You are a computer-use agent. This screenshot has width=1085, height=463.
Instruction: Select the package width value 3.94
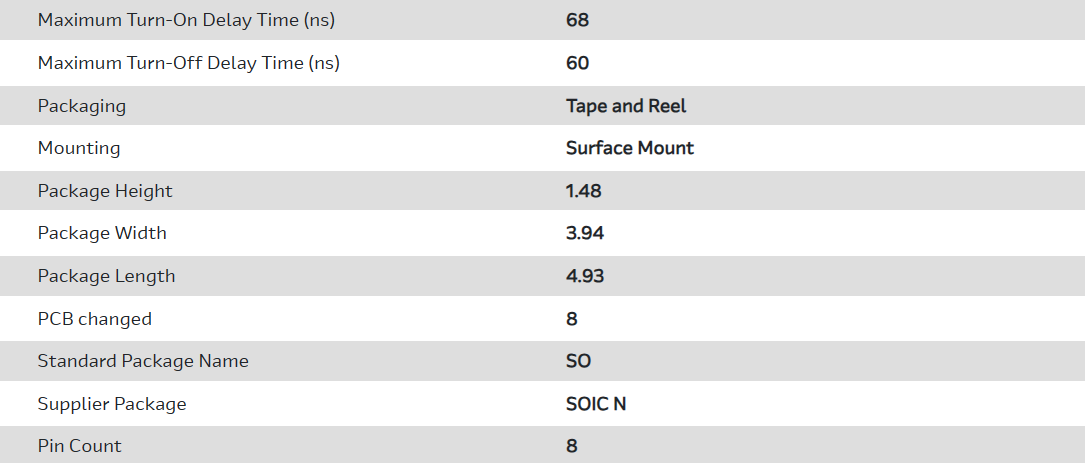585,233
